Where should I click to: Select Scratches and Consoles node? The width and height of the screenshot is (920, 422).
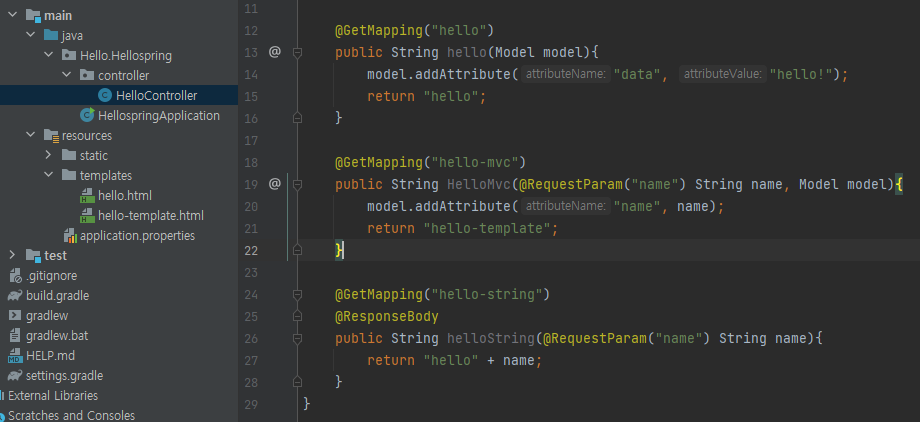(71, 415)
